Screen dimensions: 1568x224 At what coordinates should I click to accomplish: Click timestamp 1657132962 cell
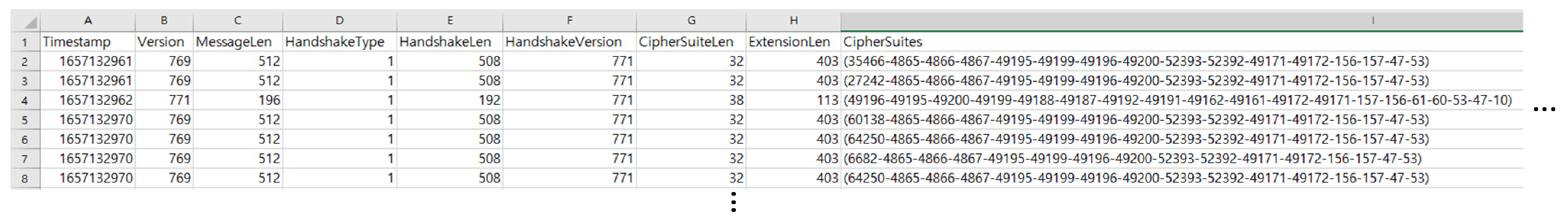(x=88, y=100)
